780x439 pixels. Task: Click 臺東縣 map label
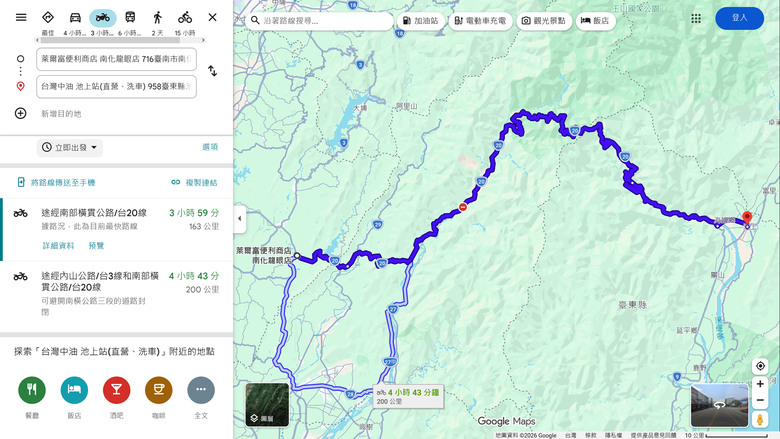click(632, 305)
